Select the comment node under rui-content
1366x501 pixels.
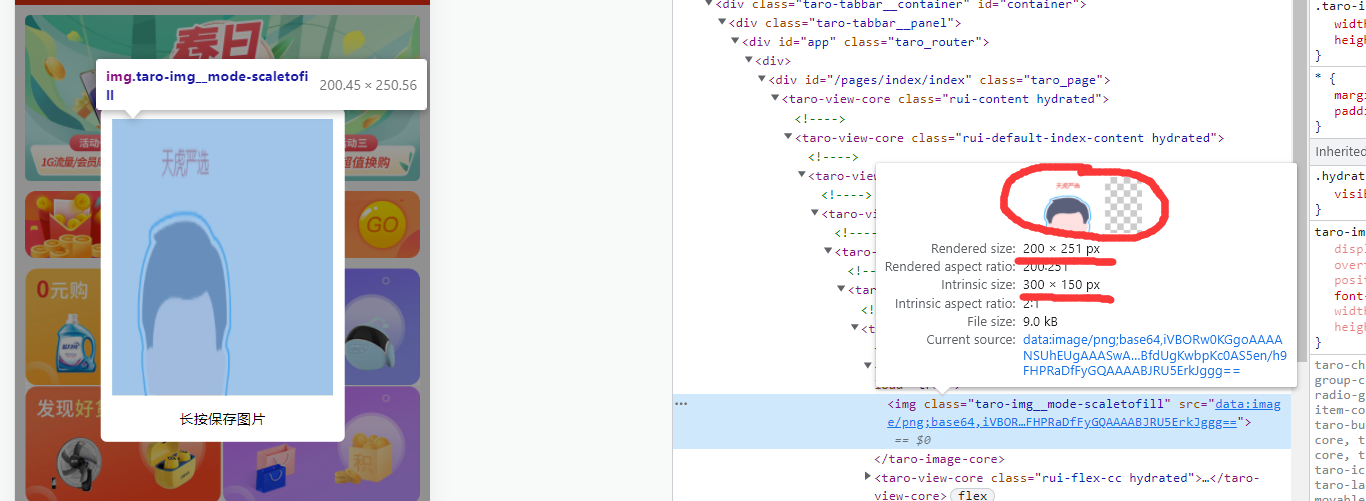point(820,118)
